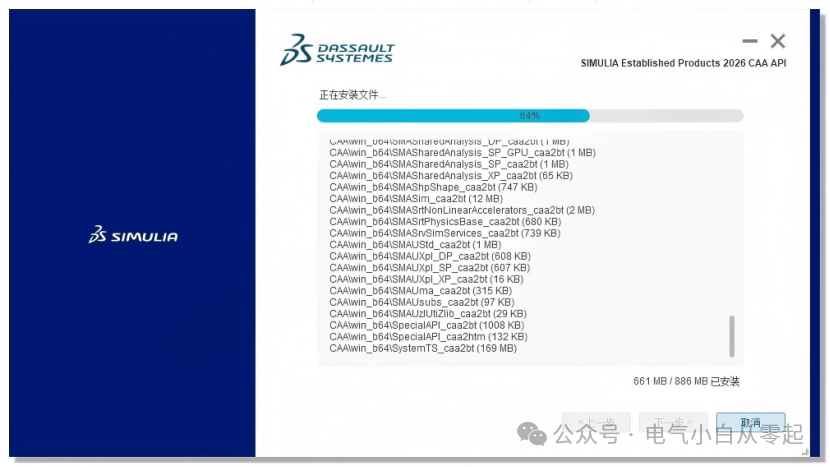This screenshot has width=830, height=467.
Task: Click the Dassault Systemes logo
Action: [x=337, y=50]
